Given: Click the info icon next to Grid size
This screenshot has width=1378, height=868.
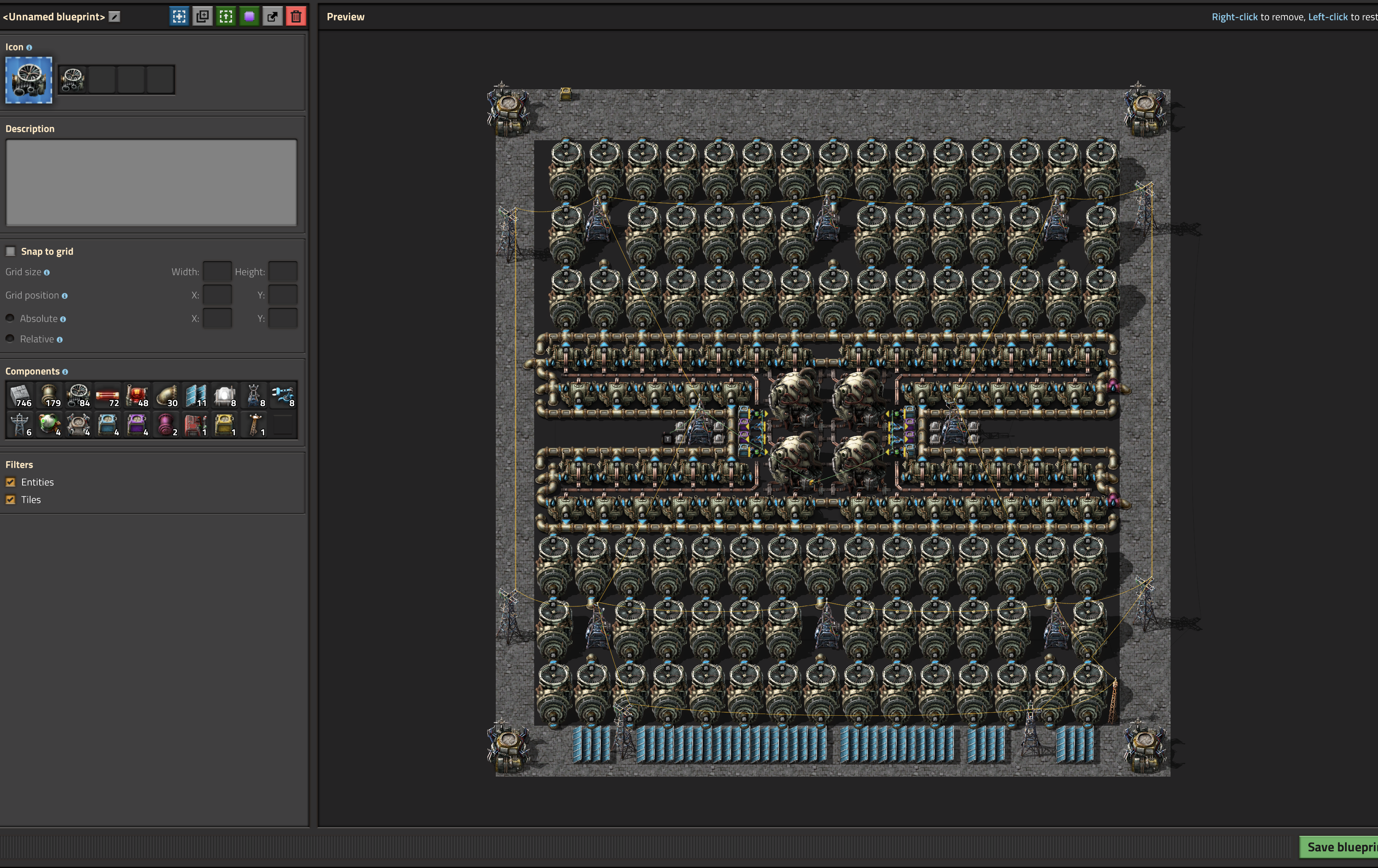Looking at the screenshot, I should pyautogui.click(x=47, y=273).
